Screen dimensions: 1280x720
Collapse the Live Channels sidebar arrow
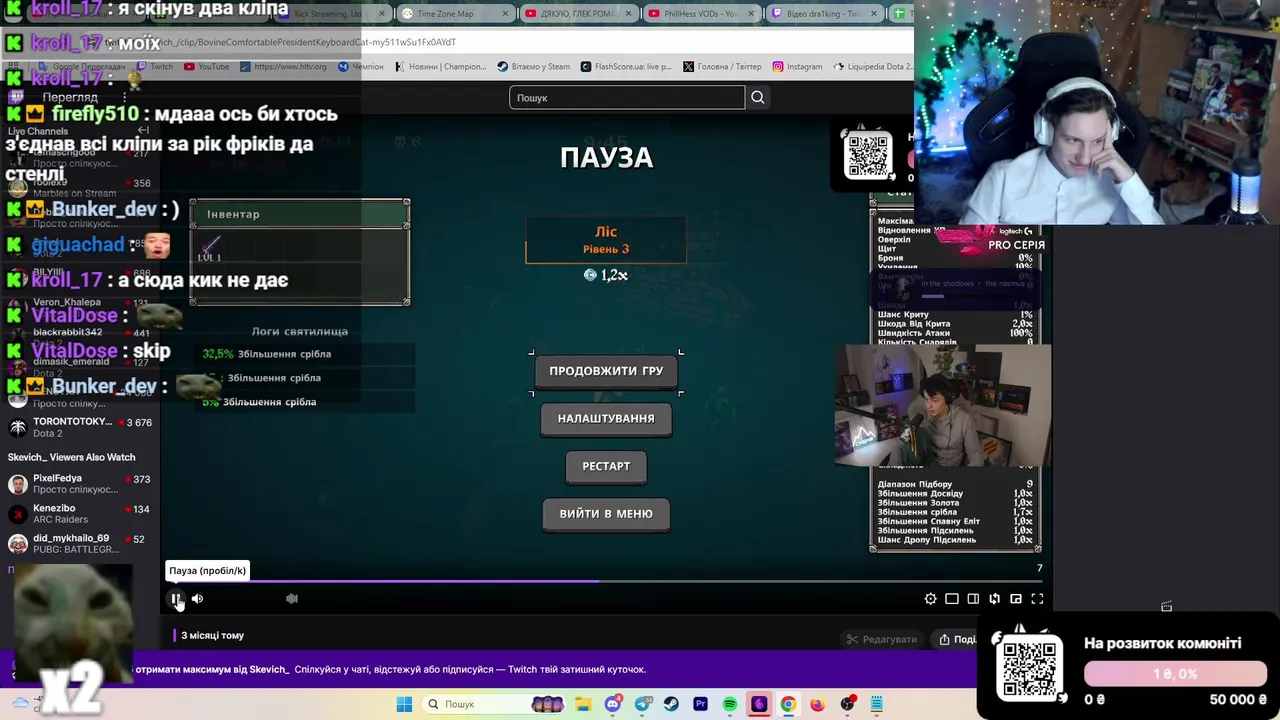pyautogui.click(x=143, y=131)
